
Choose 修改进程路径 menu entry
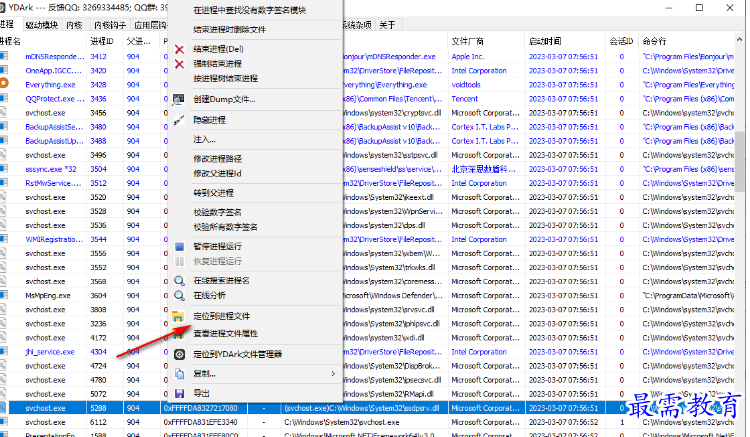coord(218,159)
